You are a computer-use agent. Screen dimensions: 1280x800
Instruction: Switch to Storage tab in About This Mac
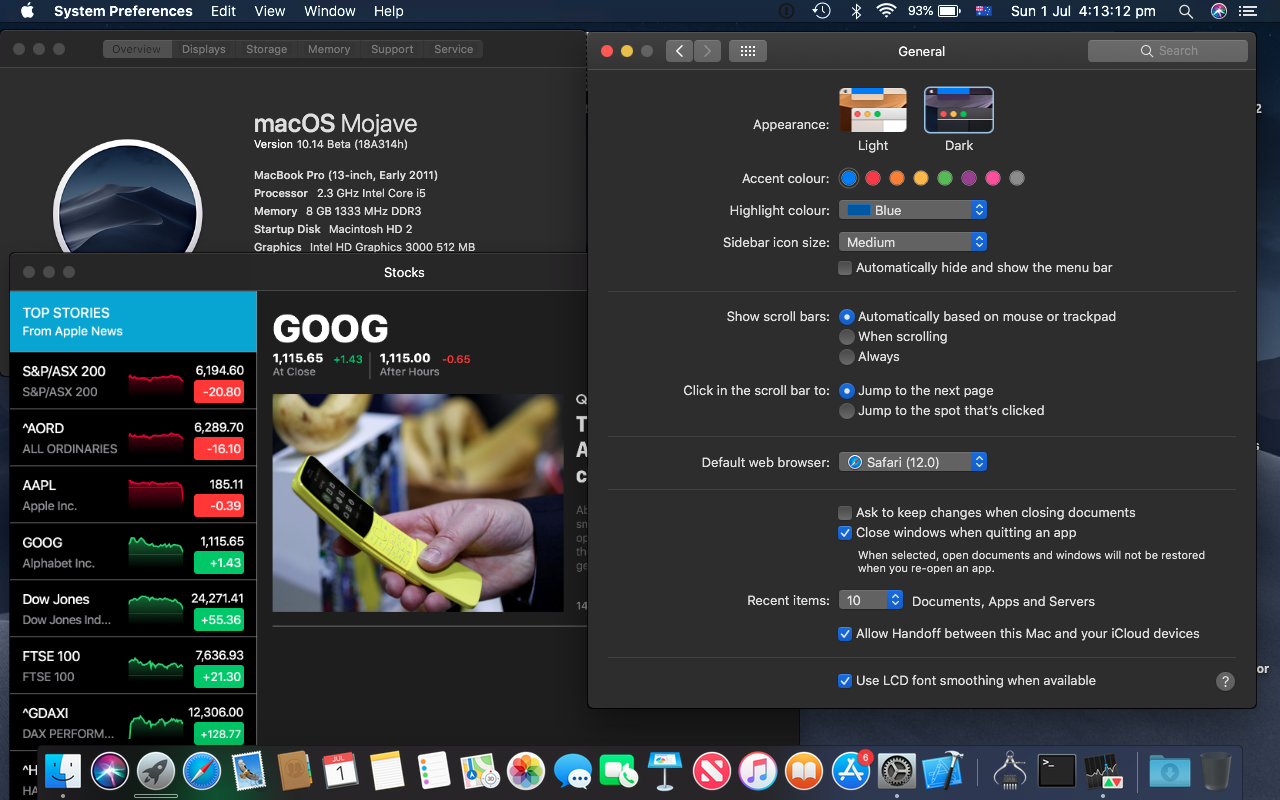point(267,49)
